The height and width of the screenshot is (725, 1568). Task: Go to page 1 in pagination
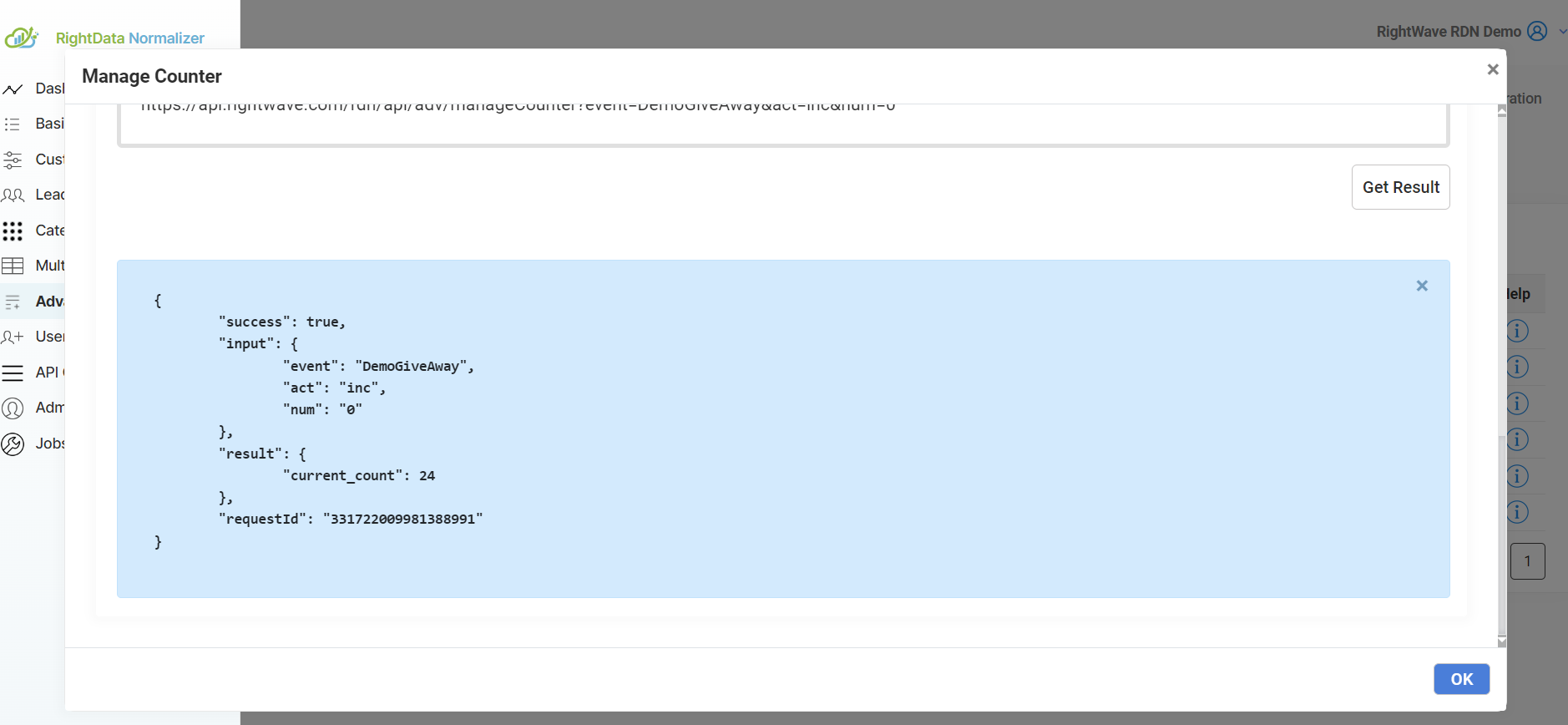pyautogui.click(x=1527, y=561)
